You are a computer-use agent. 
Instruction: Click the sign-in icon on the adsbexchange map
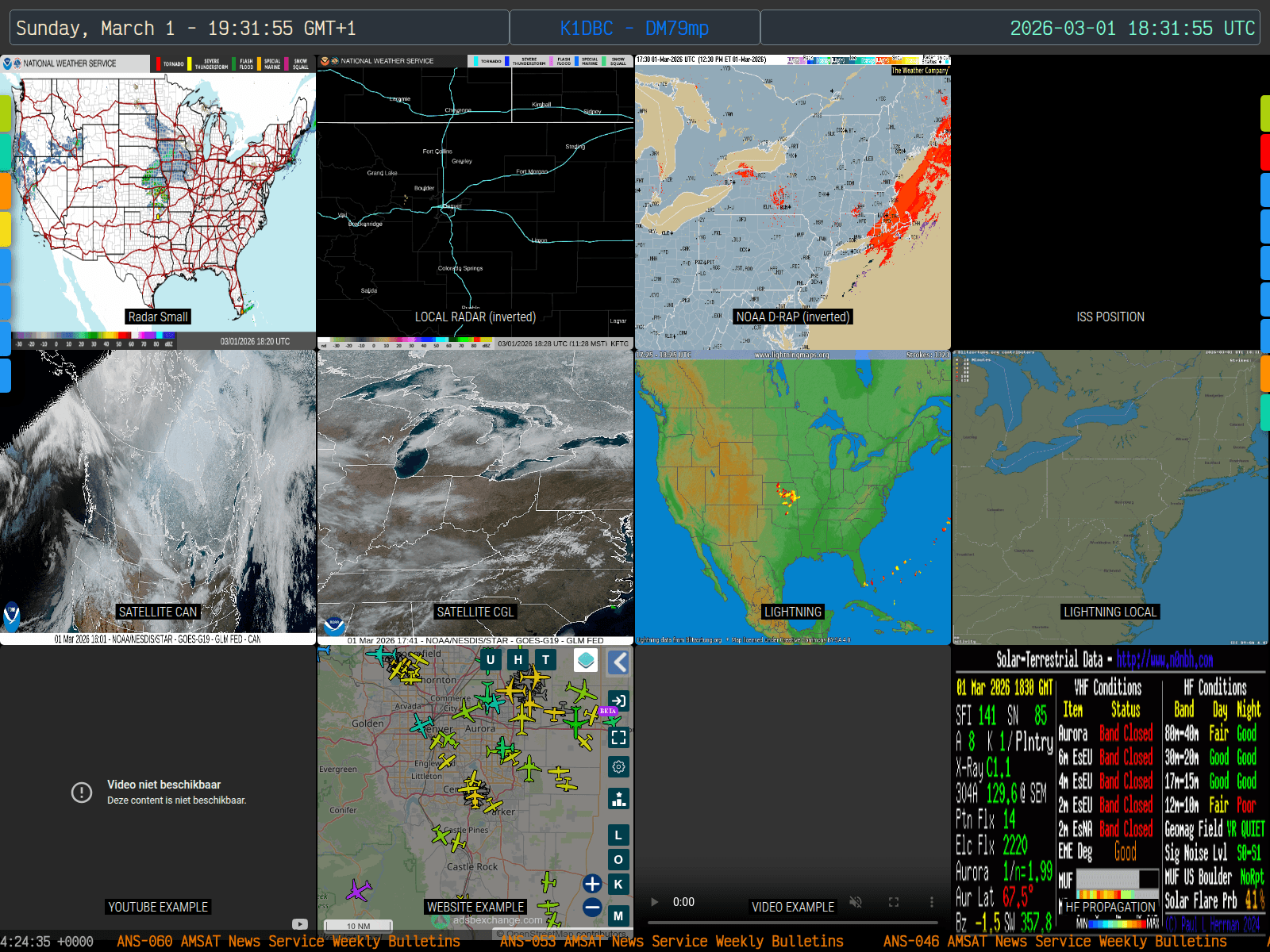[x=619, y=701]
